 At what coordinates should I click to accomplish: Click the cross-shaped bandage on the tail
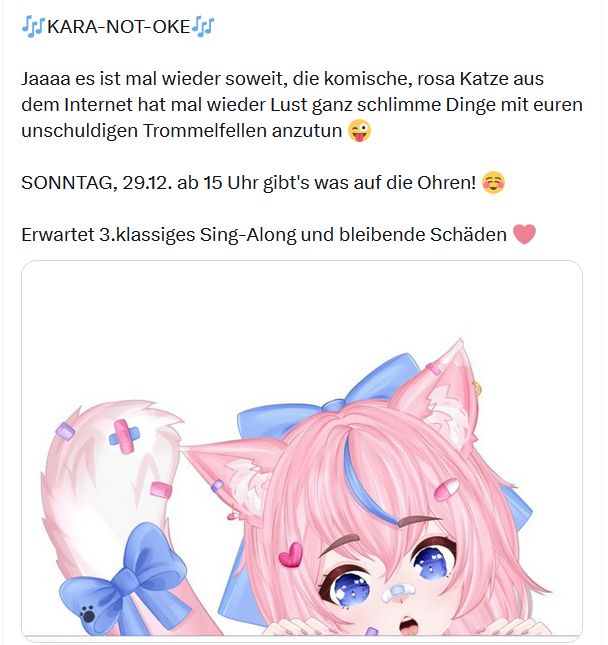point(124,436)
